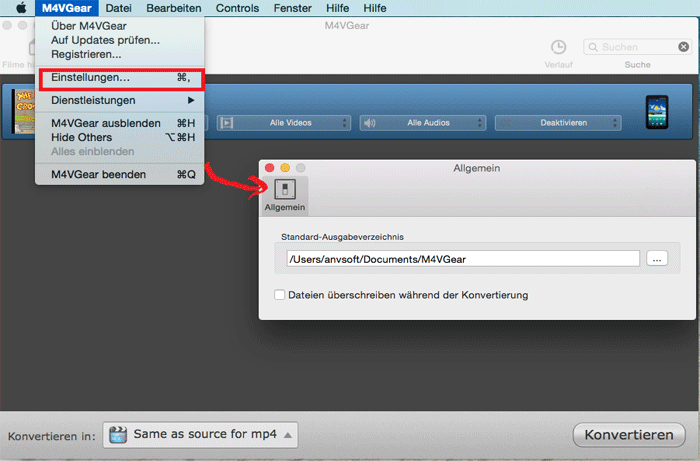Click the clapperboard profile icon
Image resolution: width=700 pixels, height=461 pixels.
[118, 435]
